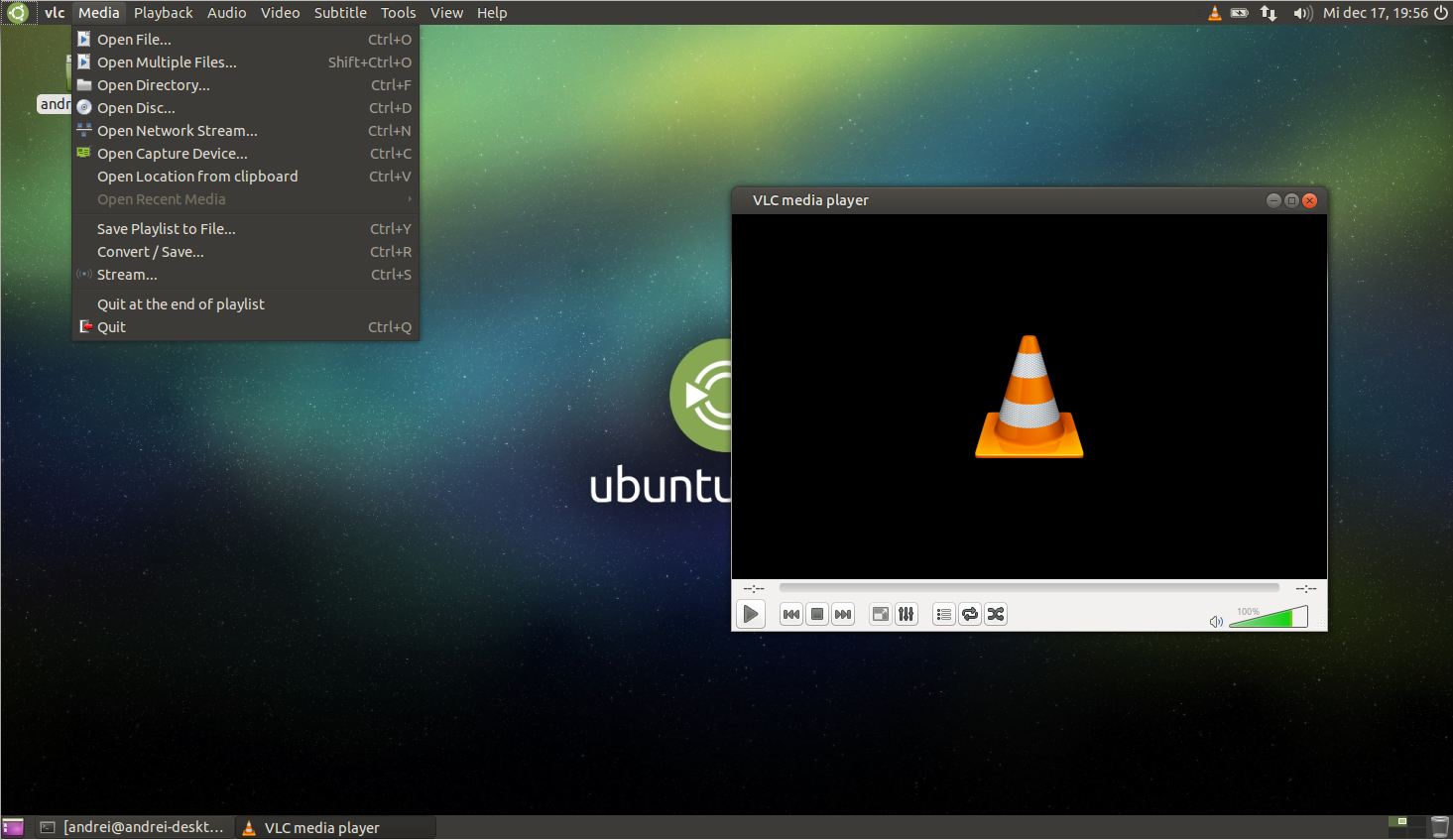Stop playback using the stop icon
The image size is (1453, 840).
click(816, 614)
